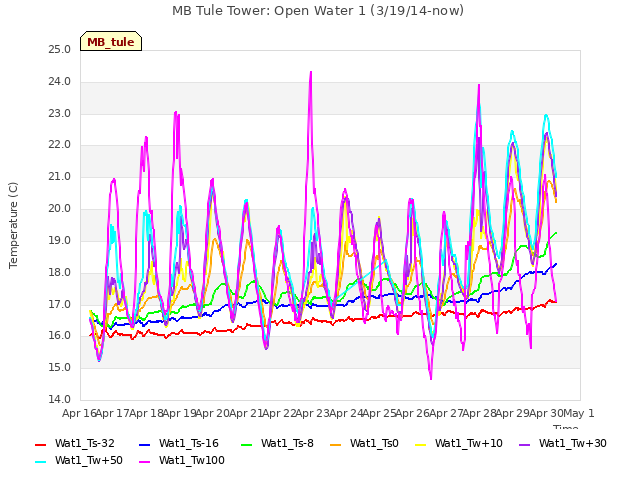Click the Temperature (C) axis label
This screenshot has height=480, width=640.
[x=13, y=225]
